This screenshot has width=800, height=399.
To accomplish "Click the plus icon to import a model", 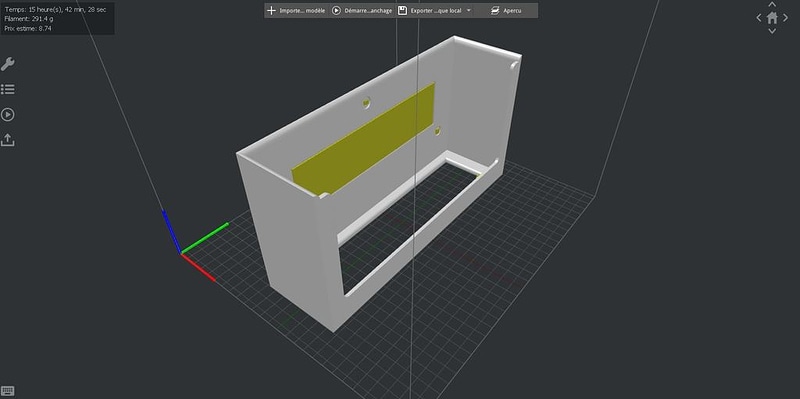I will [271, 10].
